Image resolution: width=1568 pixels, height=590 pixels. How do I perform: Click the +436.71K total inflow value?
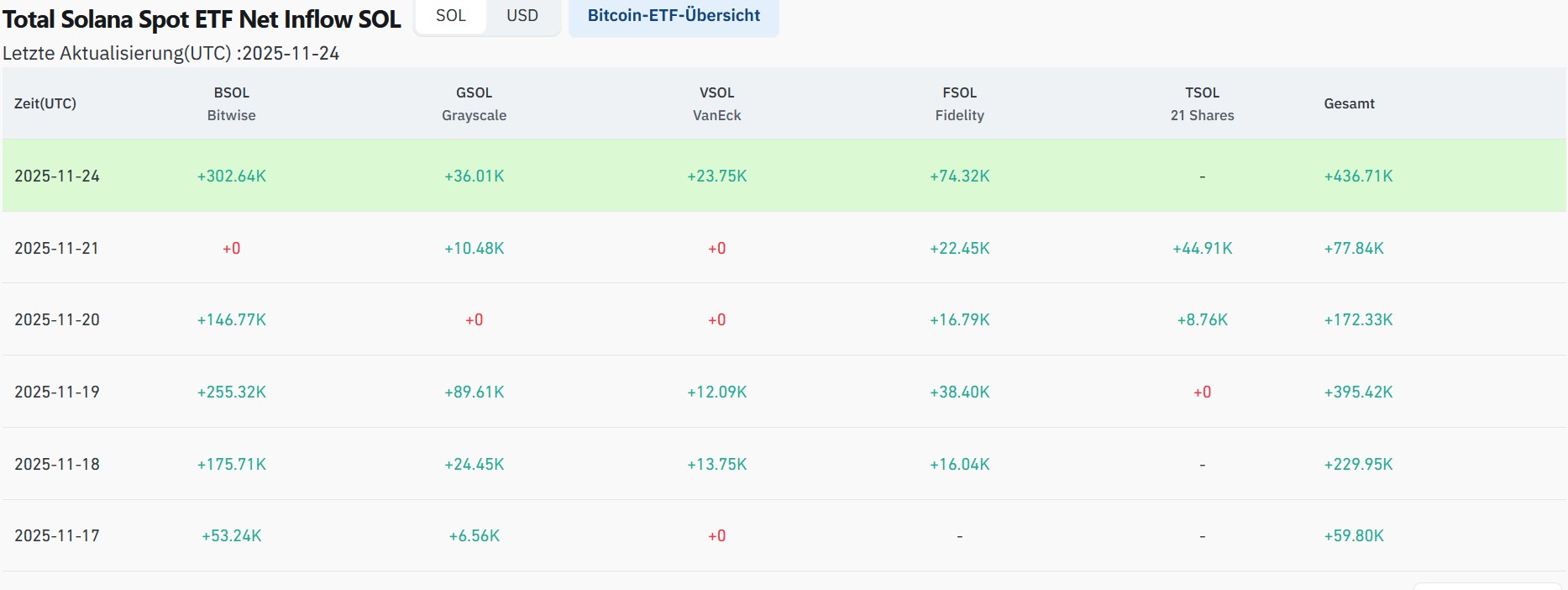pos(1359,176)
